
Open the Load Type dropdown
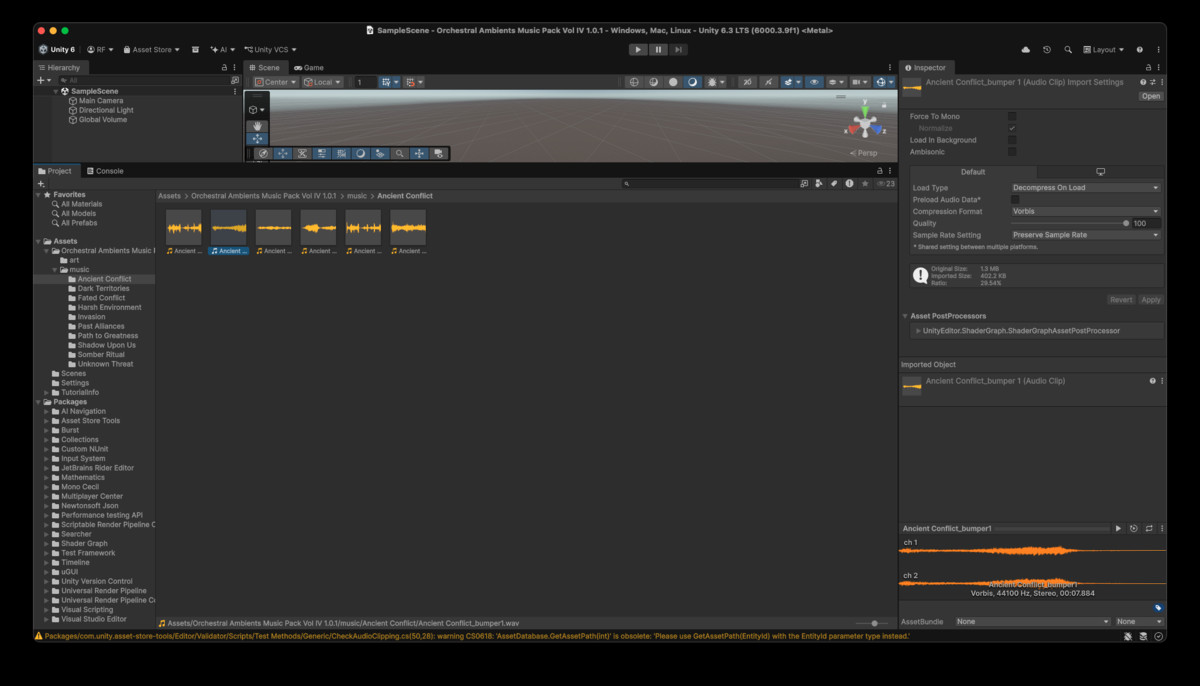pyautogui.click(x=1086, y=188)
